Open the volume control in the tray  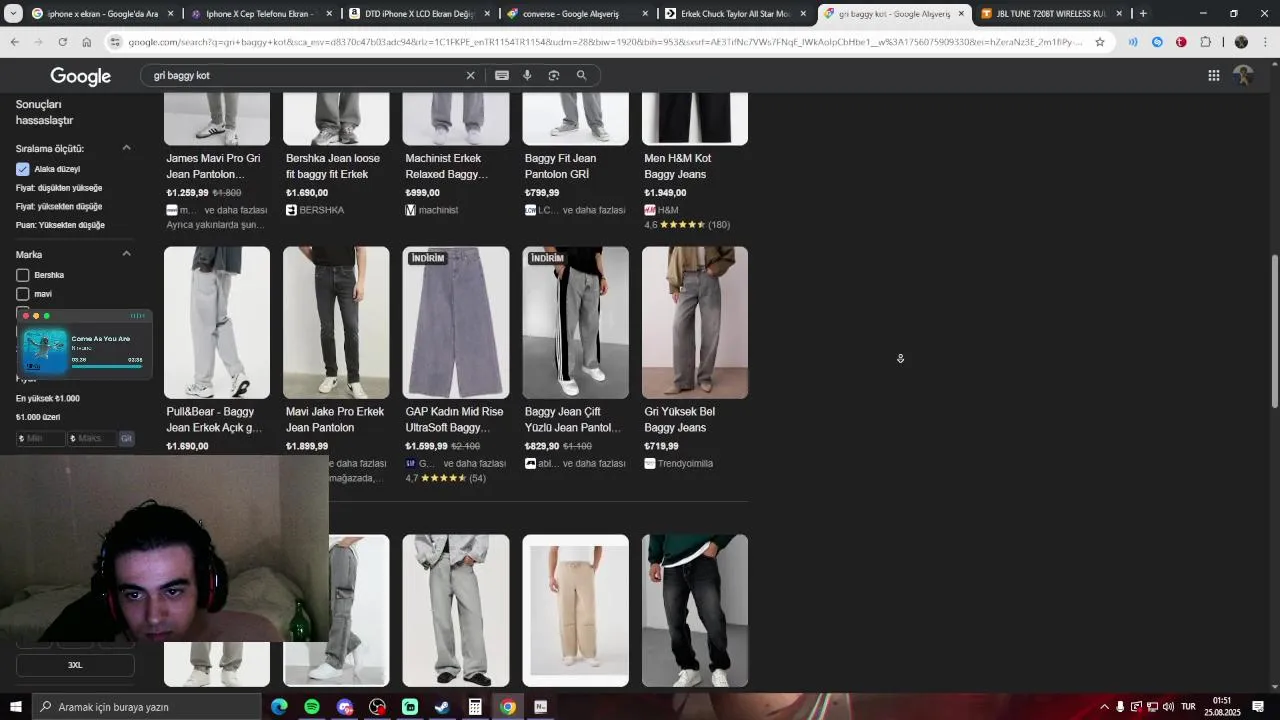click(1168, 707)
